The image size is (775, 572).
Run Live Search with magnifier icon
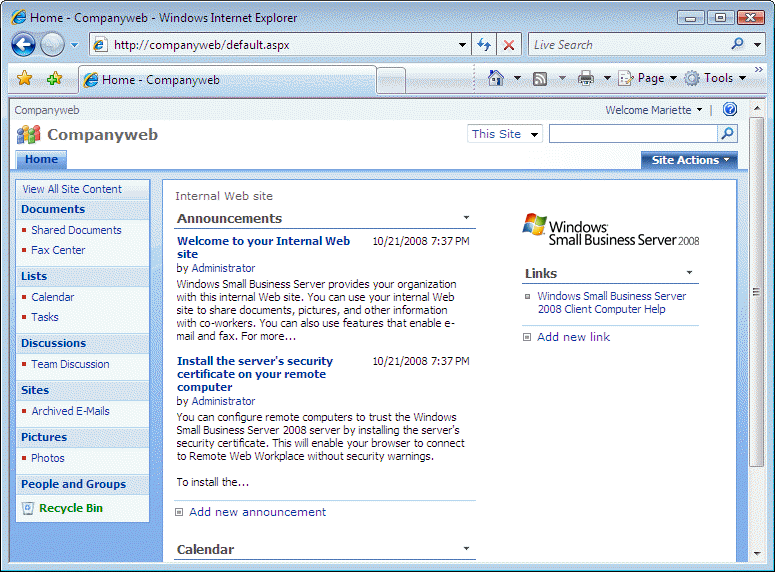click(737, 44)
